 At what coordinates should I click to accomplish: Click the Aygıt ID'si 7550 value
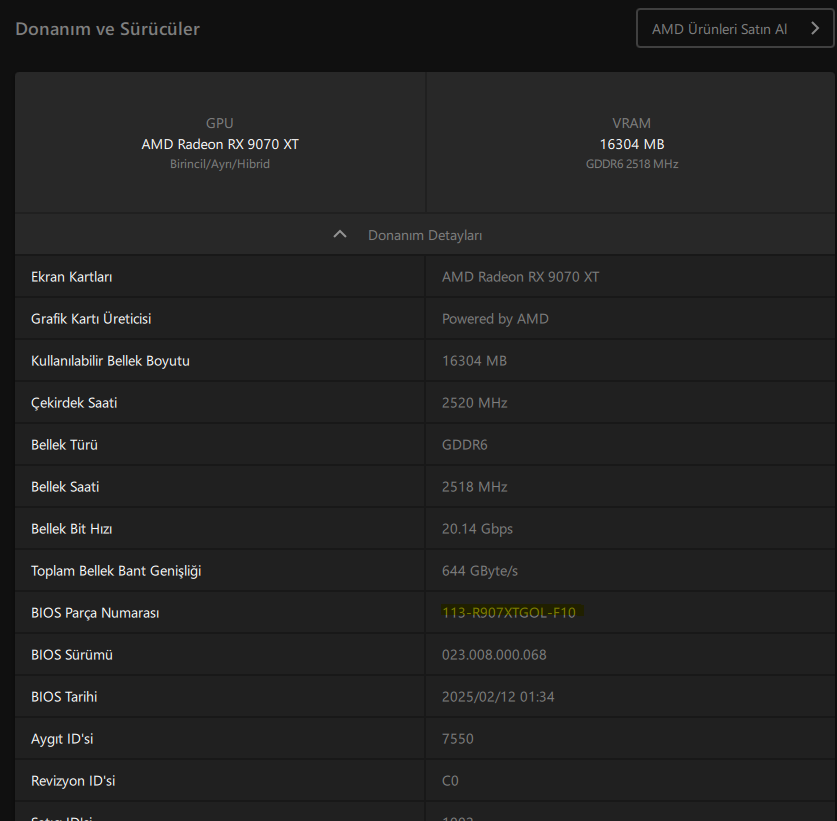(457, 739)
